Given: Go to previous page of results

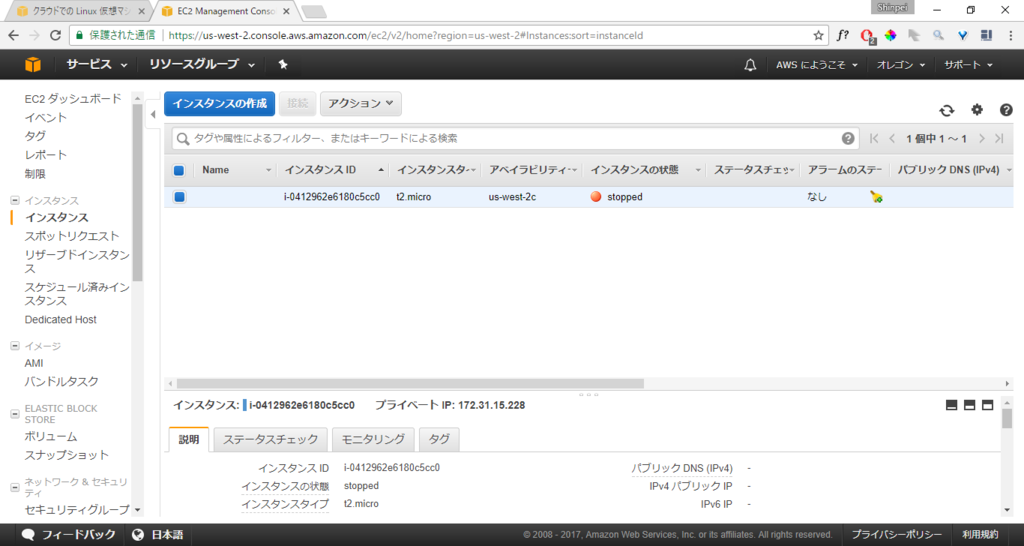Looking at the screenshot, I should (892, 138).
